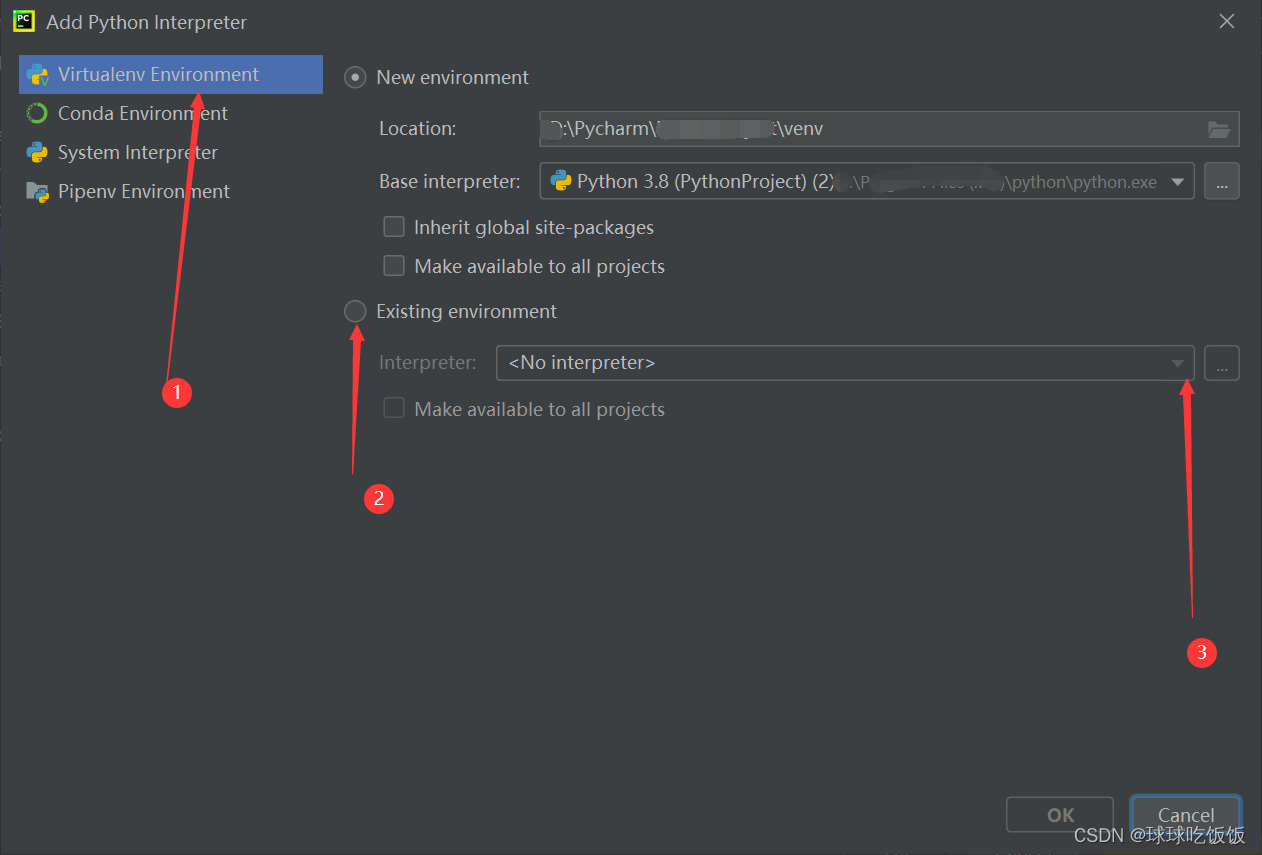Viewport: 1262px width, 855px height.
Task: Click the Interpreter: label
Action: point(428,363)
